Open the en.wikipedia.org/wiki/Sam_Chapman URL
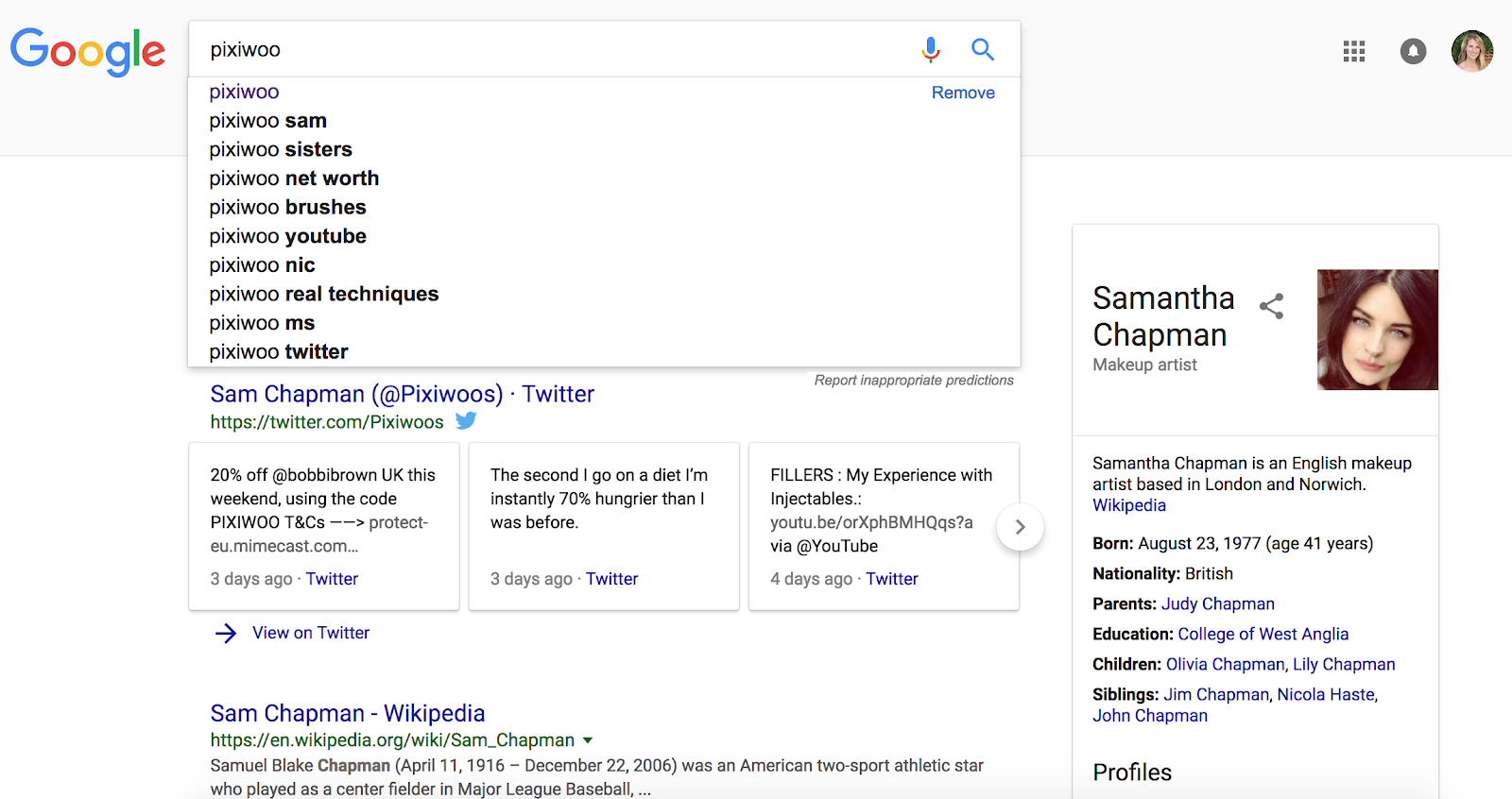This screenshot has width=1512, height=799. [x=392, y=740]
